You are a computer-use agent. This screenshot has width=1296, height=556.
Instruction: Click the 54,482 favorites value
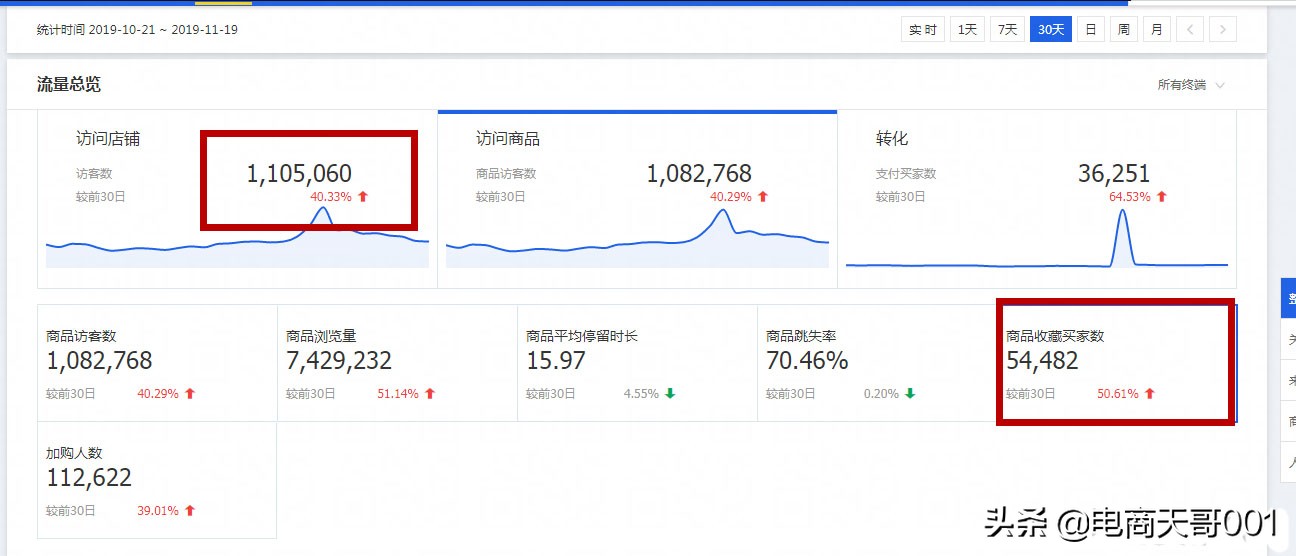[1042, 360]
